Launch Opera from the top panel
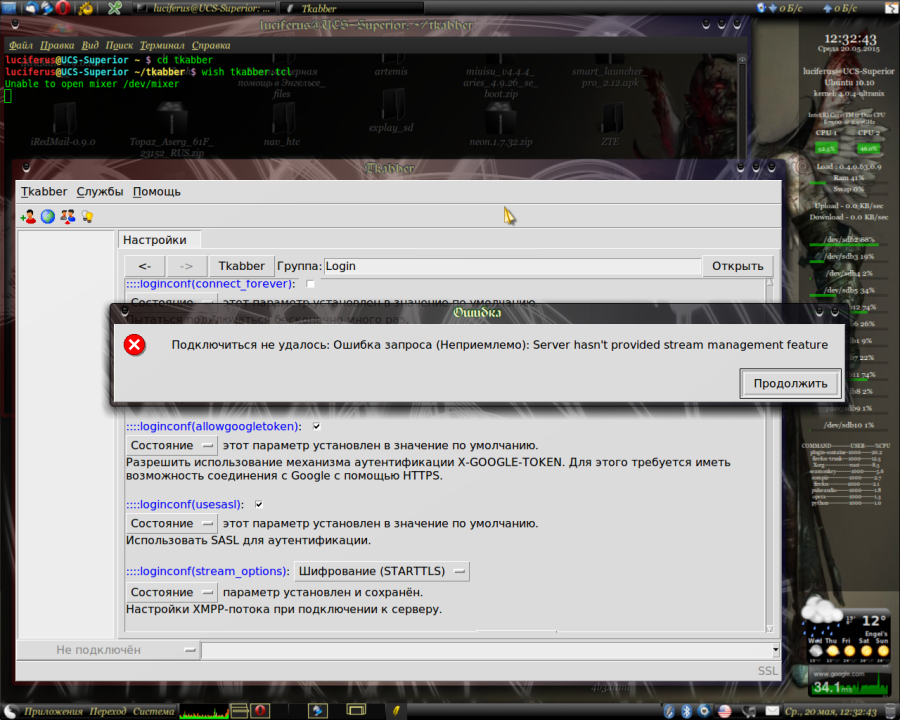The image size is (900, 720). point(62,8)
